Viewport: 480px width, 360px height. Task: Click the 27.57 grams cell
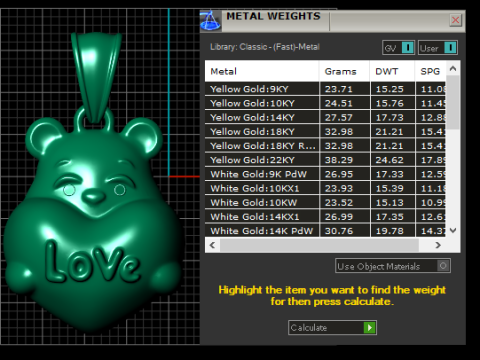[x=345, y=117]
